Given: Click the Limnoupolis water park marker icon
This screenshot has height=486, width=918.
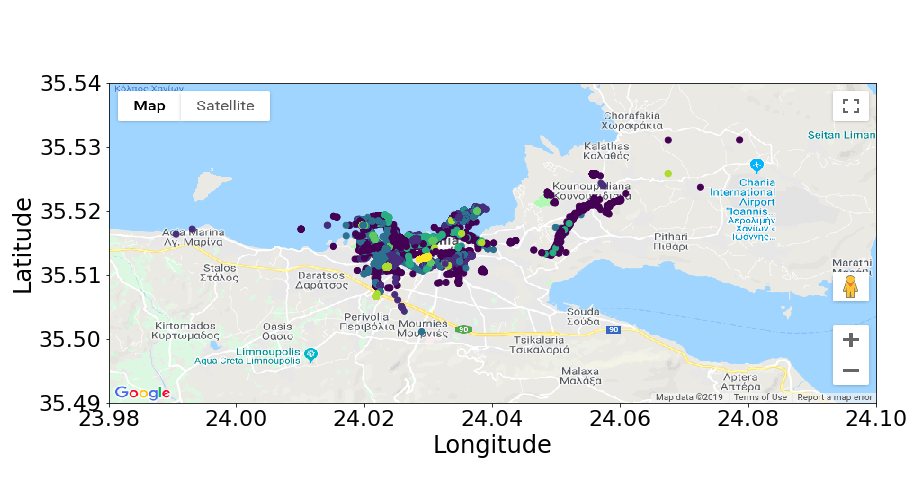Looking at the screenshot, I should pos(311,354).
